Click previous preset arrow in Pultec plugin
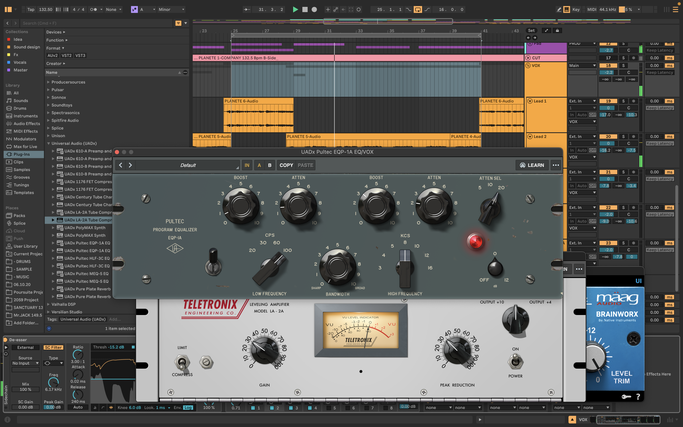The width and height of the screenshot is (683, 427). coord(121,165)
